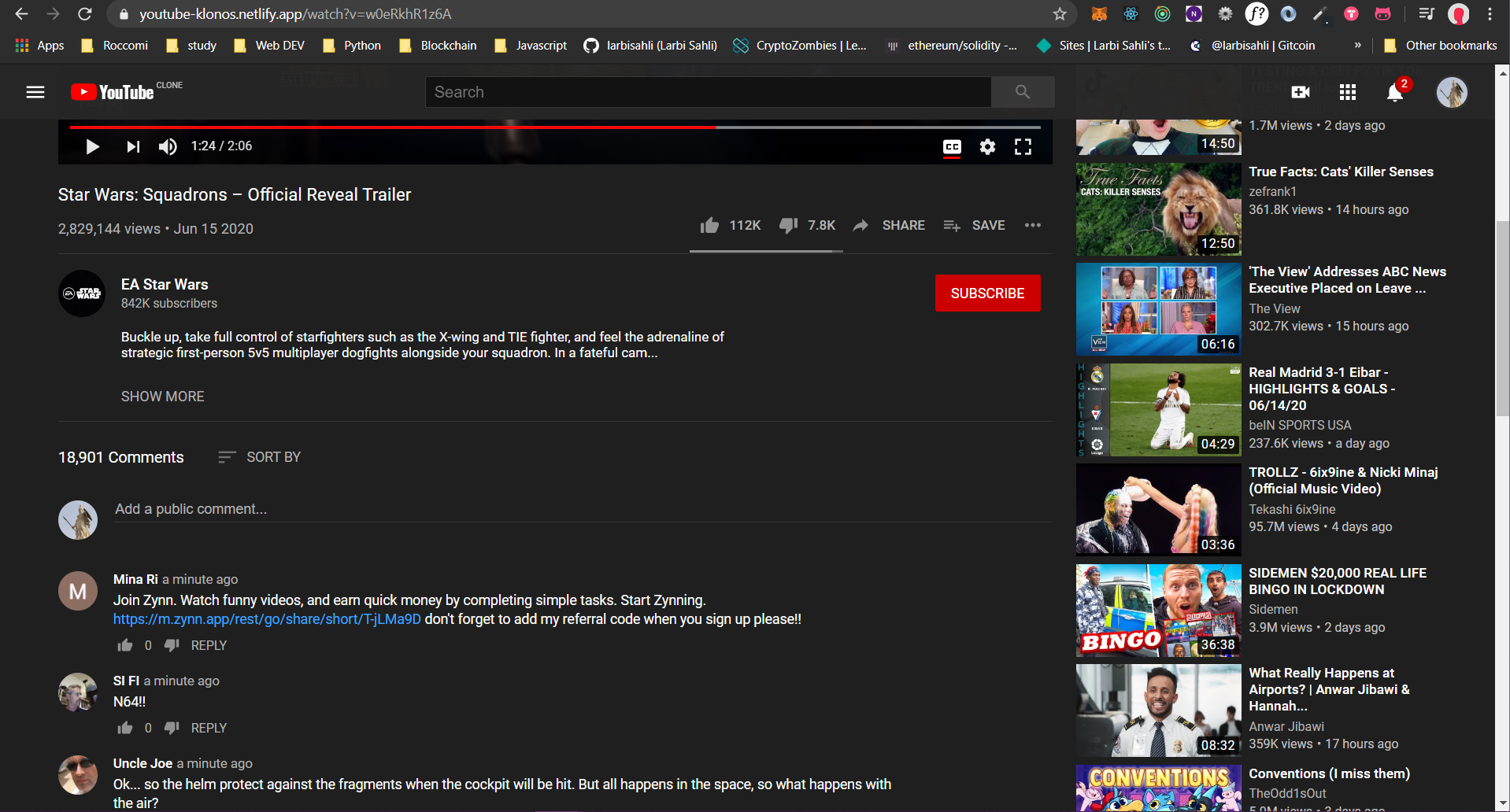Expand description with SHOW MORE
This screenshot has width=1510, height=812.
(162, 397)
